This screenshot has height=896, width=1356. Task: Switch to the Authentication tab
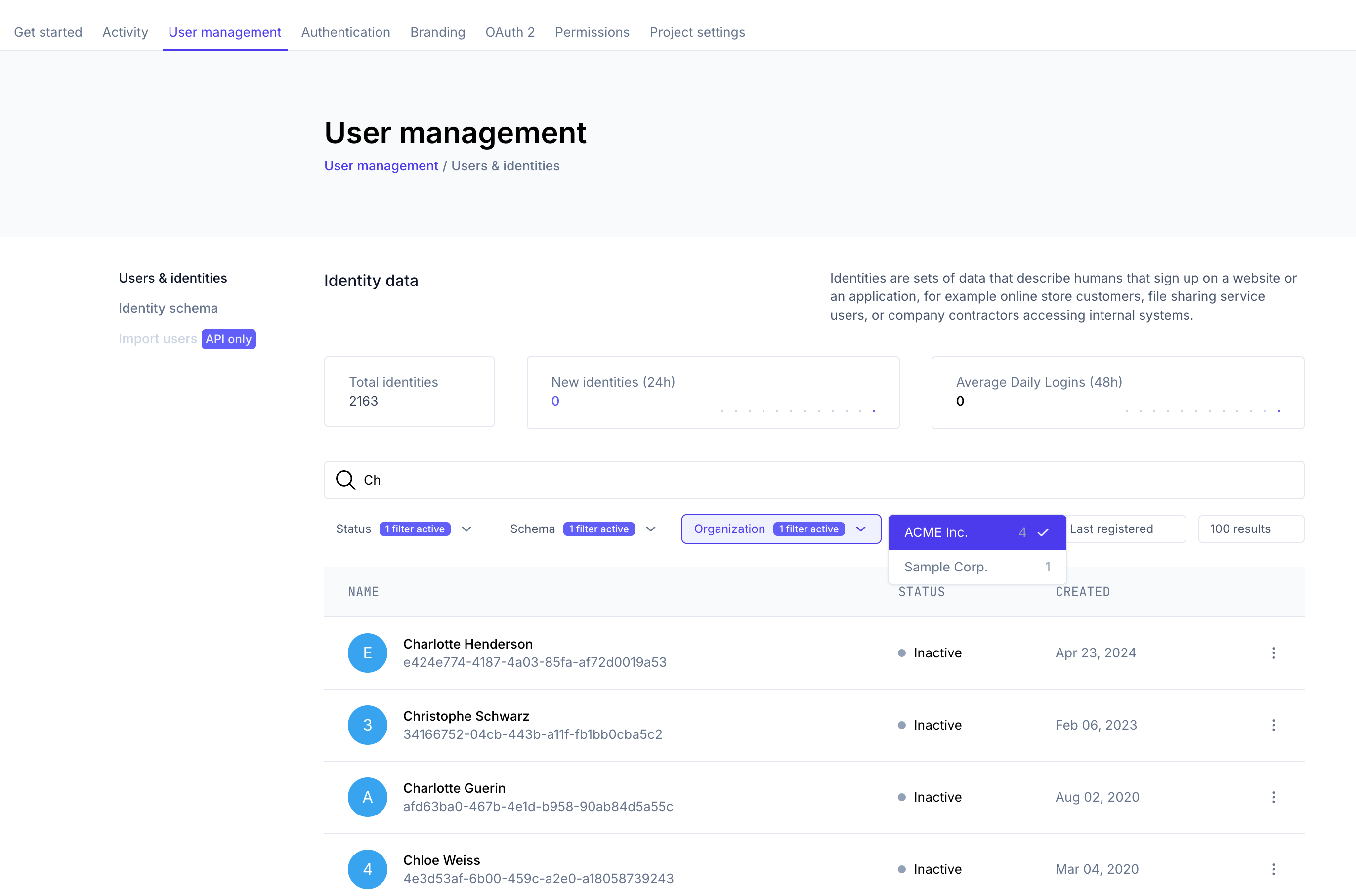tap(345, 32)
